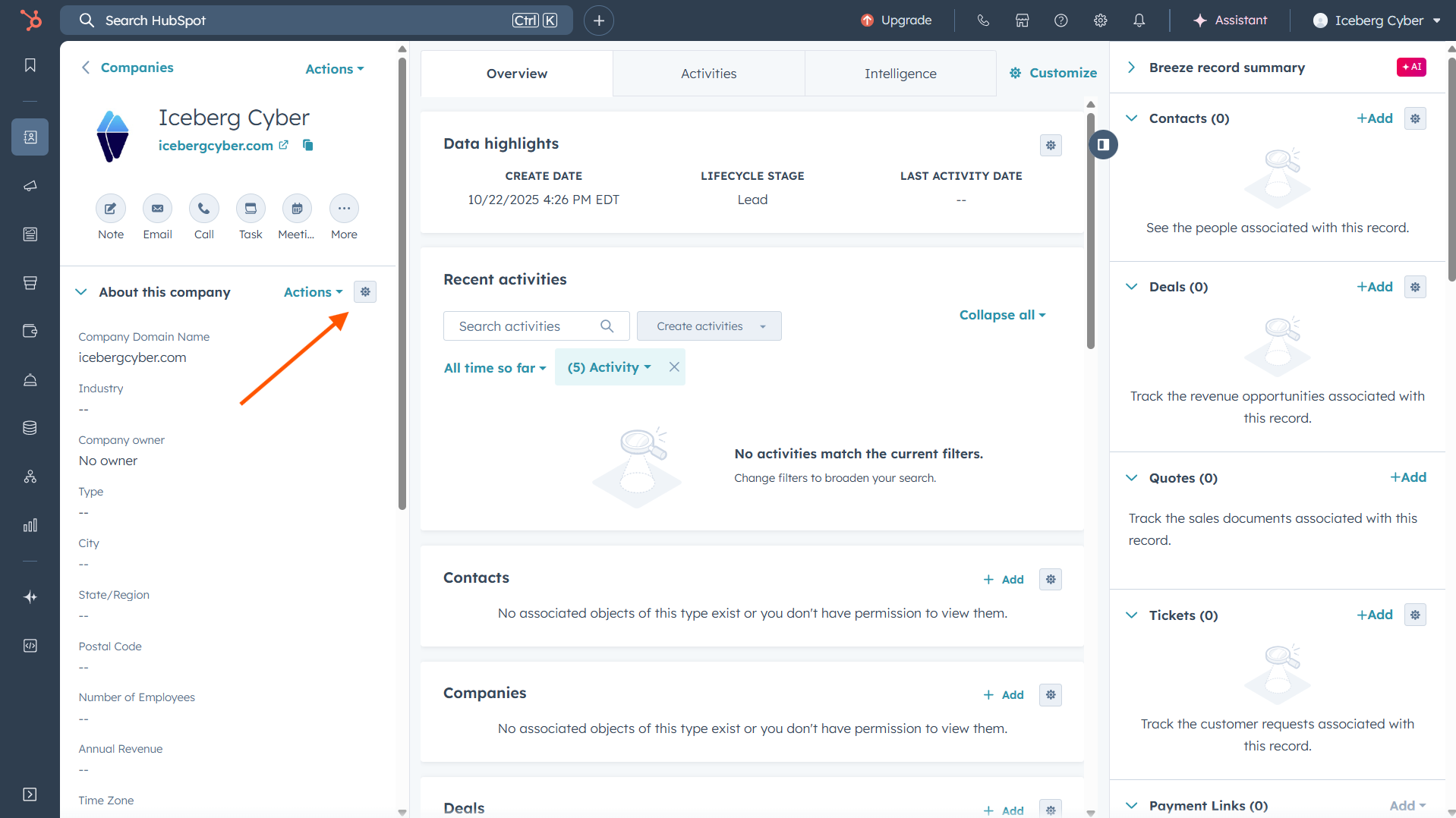The width and height of the screenshot is (1456, 818).
Task: Open Bookmarks in left sidebar
Action: pyautogui.click(x=30, y=65)
